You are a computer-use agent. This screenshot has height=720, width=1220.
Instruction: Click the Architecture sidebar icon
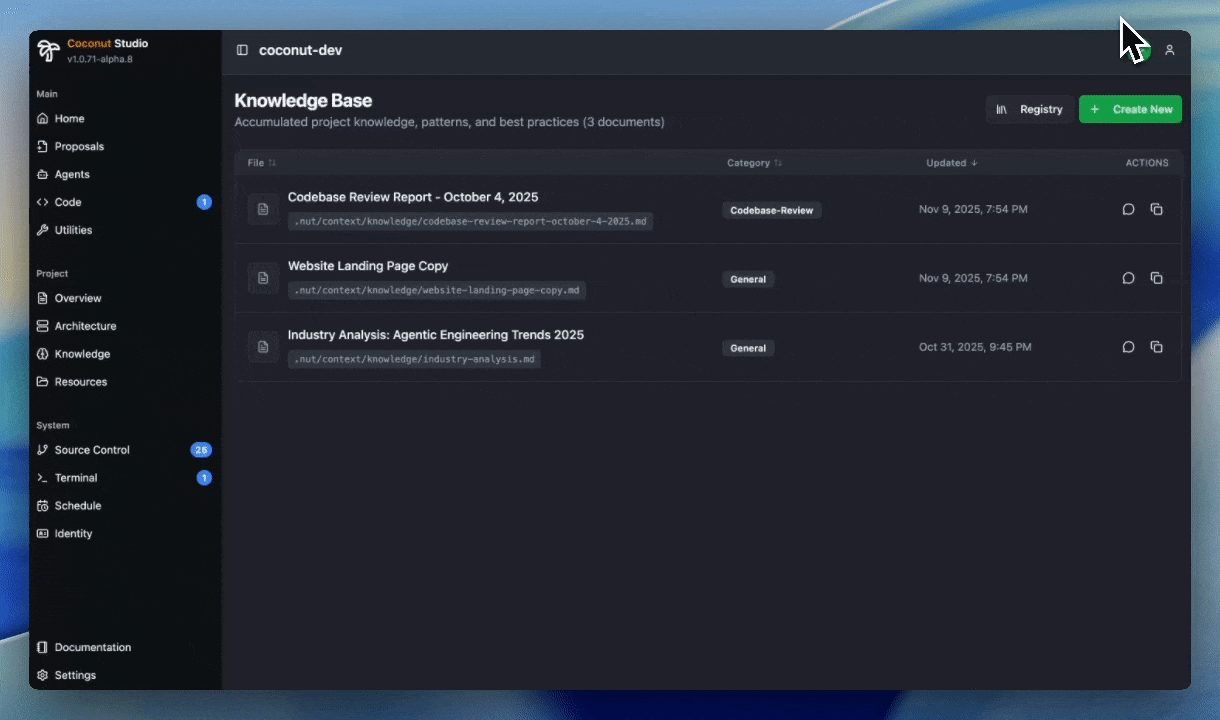pos(42,326)
